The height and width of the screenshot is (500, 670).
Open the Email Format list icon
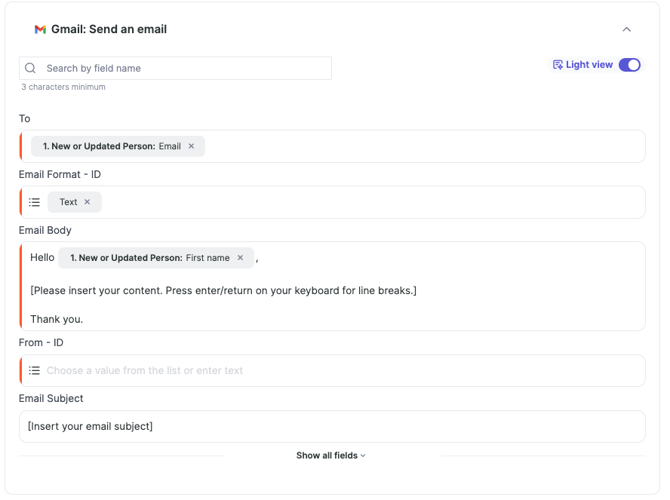(x=34, y=202)
